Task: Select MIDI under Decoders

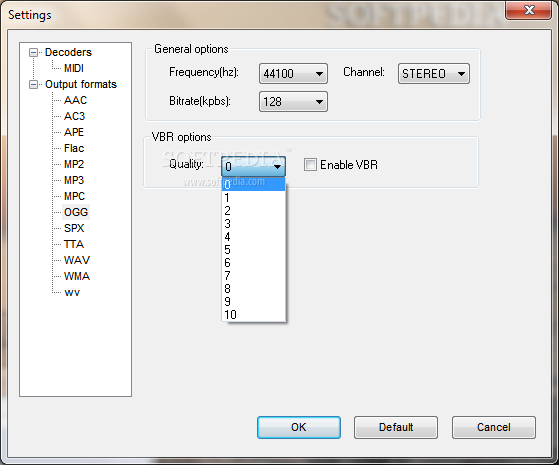Action: [x=74, y=68]
